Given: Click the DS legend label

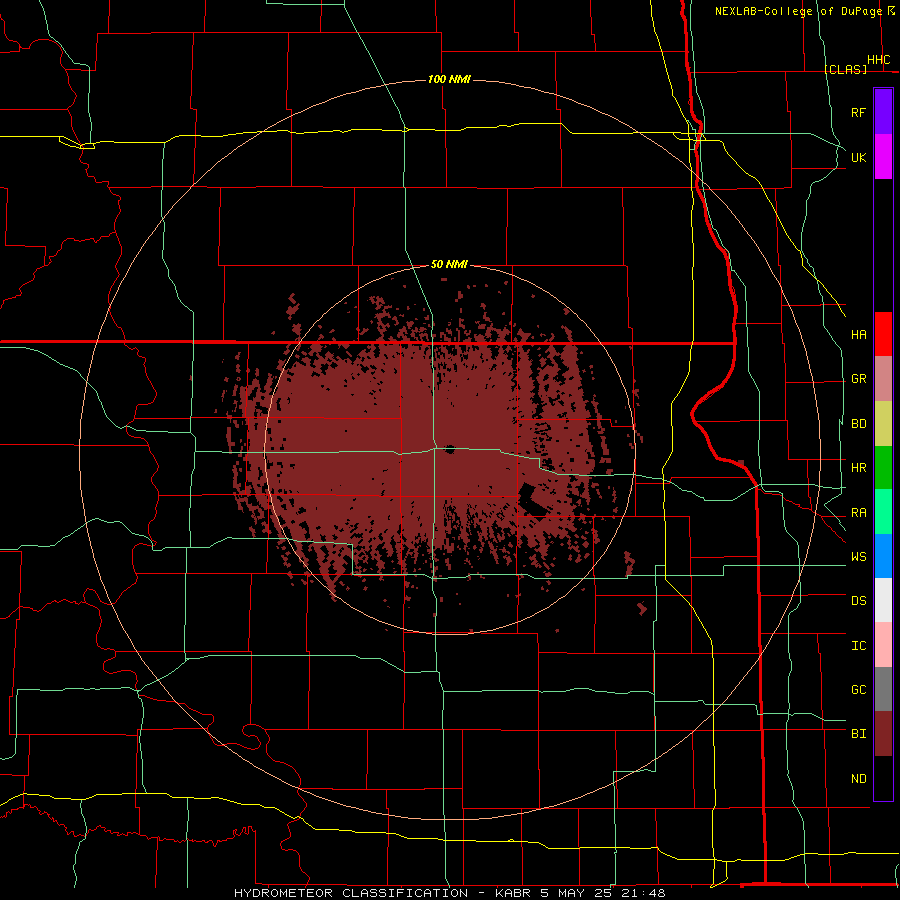Looking at the screenshot, I should click(858, 601).
